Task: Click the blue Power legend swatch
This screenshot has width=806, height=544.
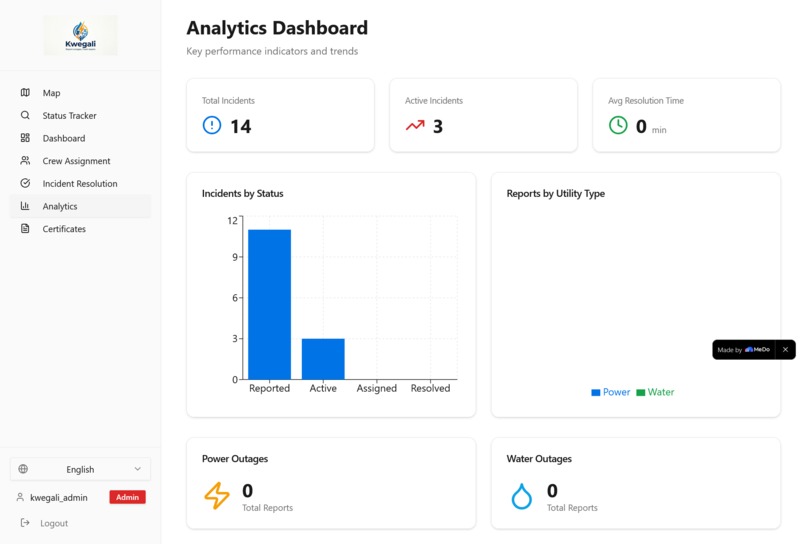Action: click(596, 392)
